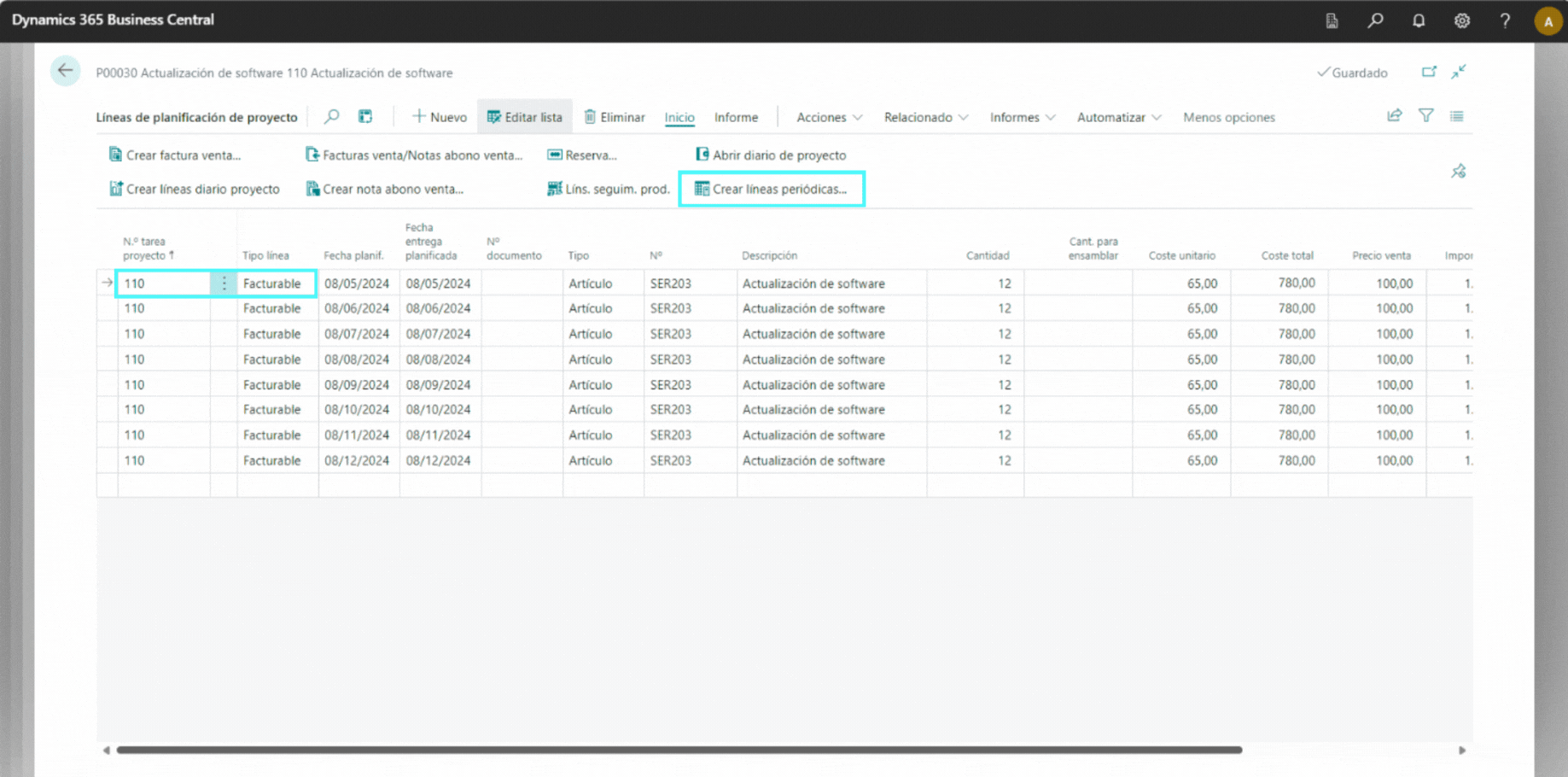Click the horizontal scrollbar at bottom
Viewport: 1568px width, 777px height.
679,750
